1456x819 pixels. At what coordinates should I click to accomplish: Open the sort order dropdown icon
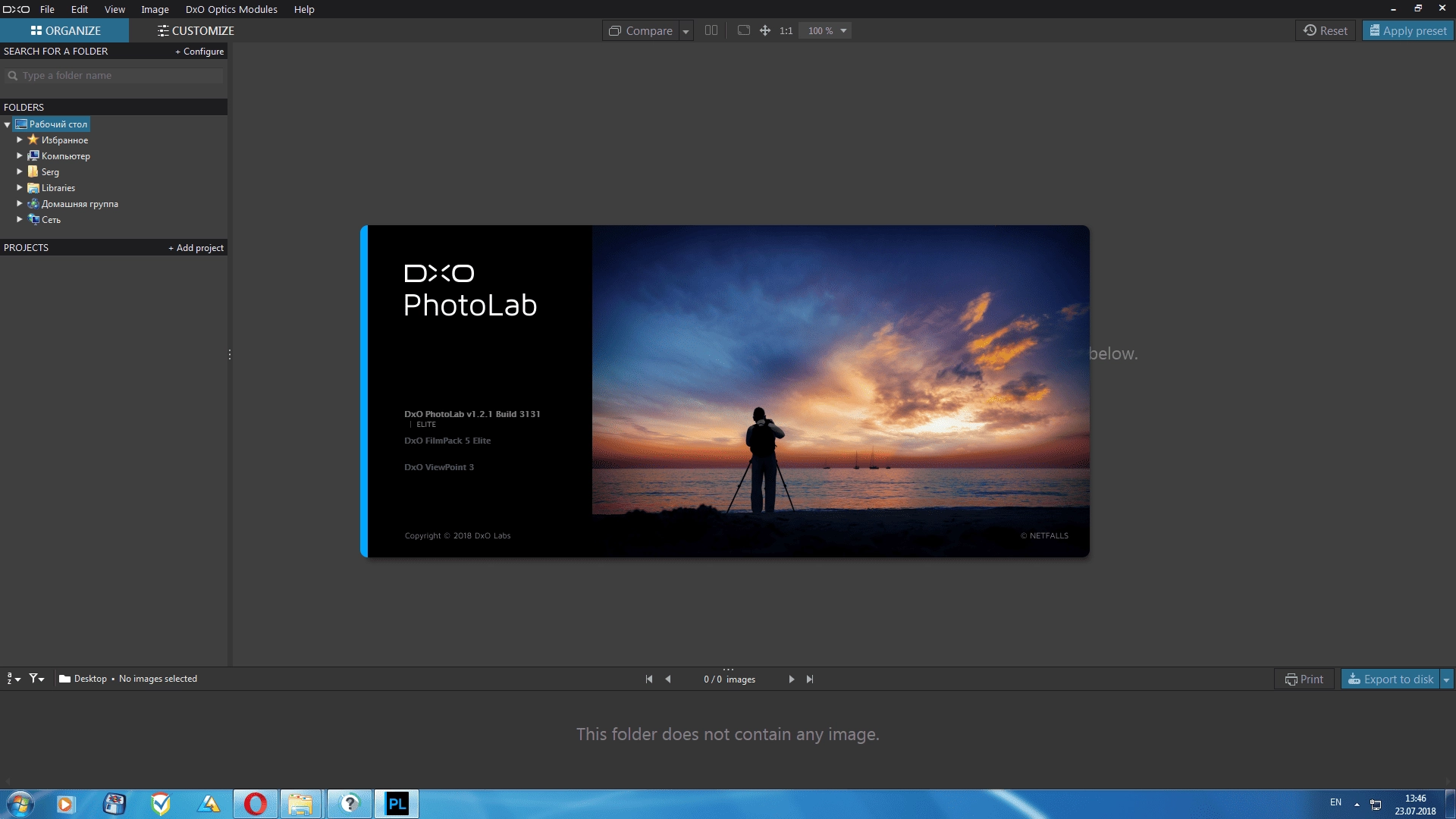(x=14, y=679)
